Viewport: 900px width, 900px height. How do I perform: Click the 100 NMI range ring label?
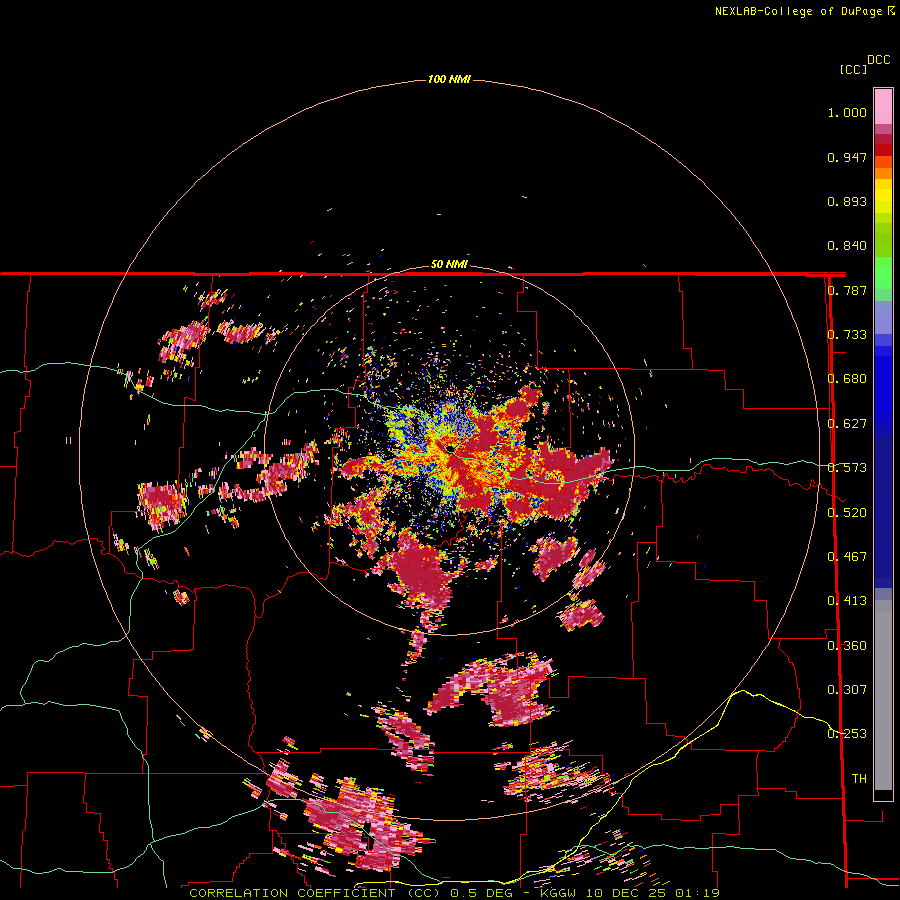449,79
